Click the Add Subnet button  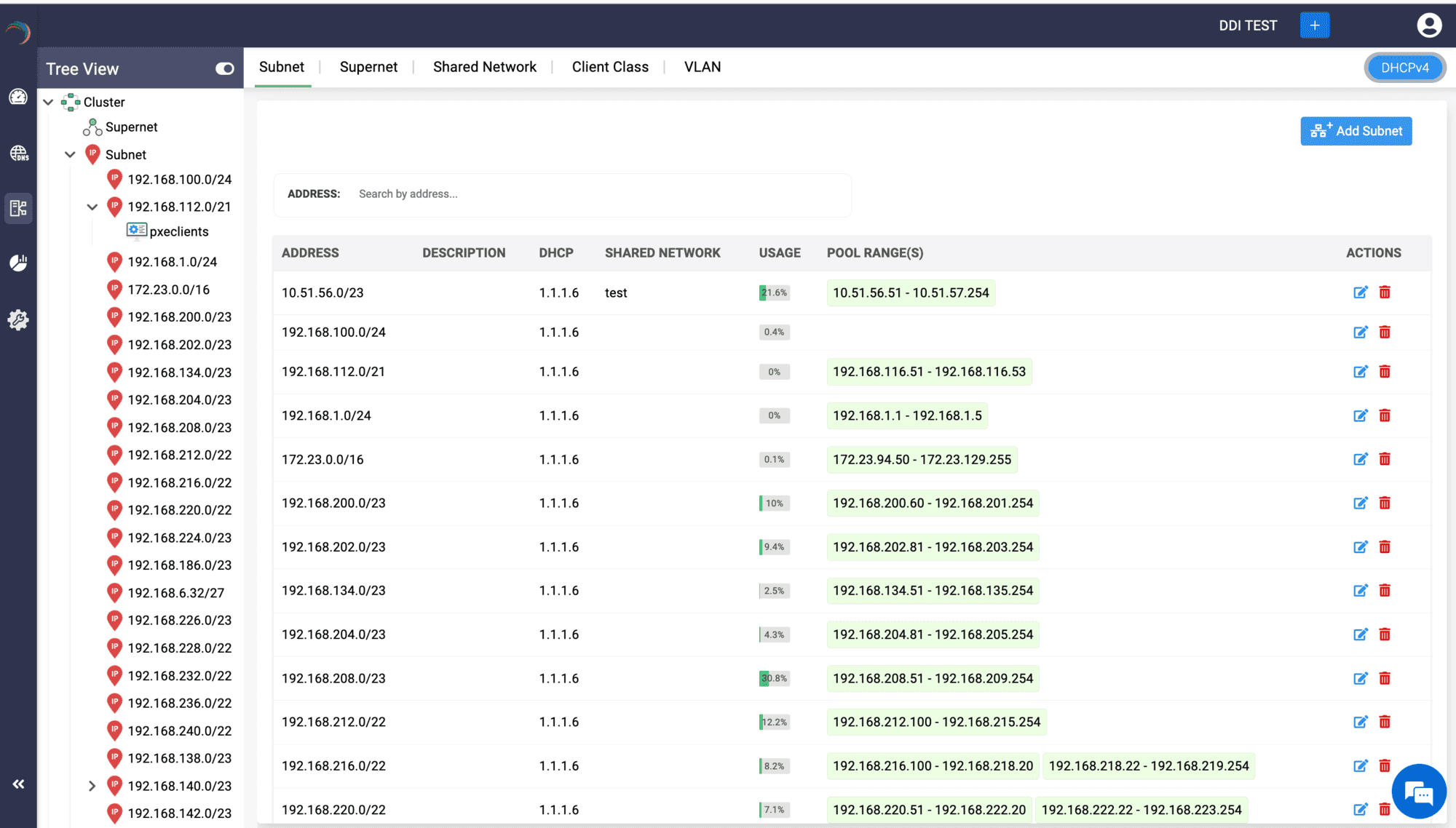coord(1356,131)
